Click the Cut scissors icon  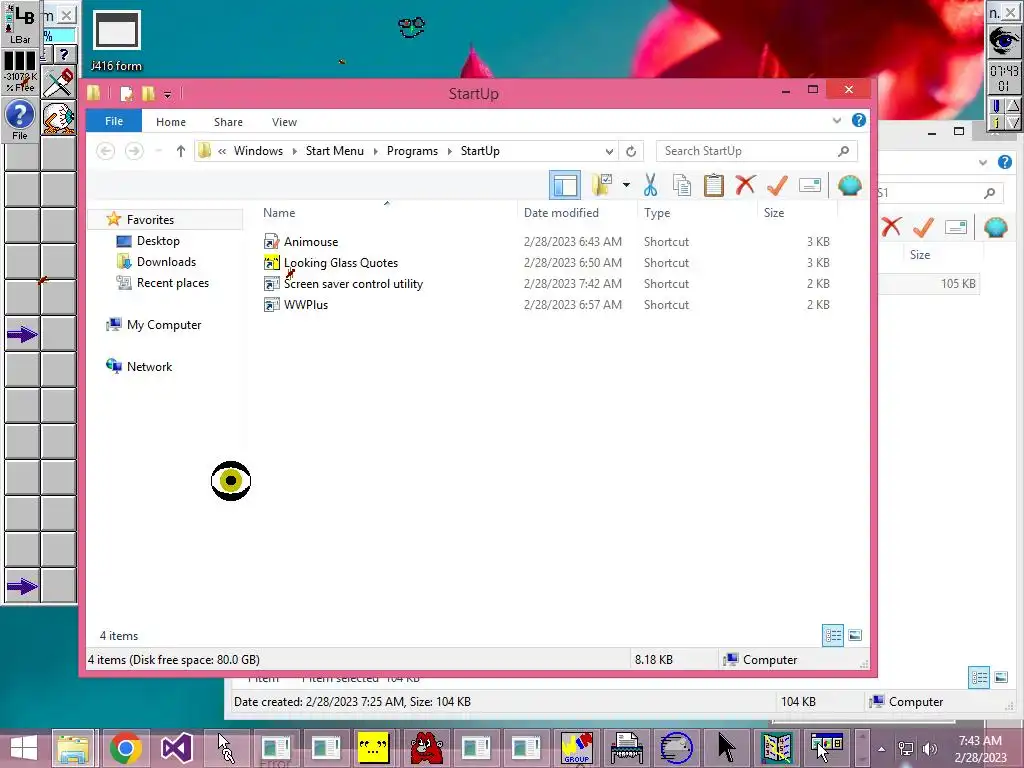pos(650,185)
